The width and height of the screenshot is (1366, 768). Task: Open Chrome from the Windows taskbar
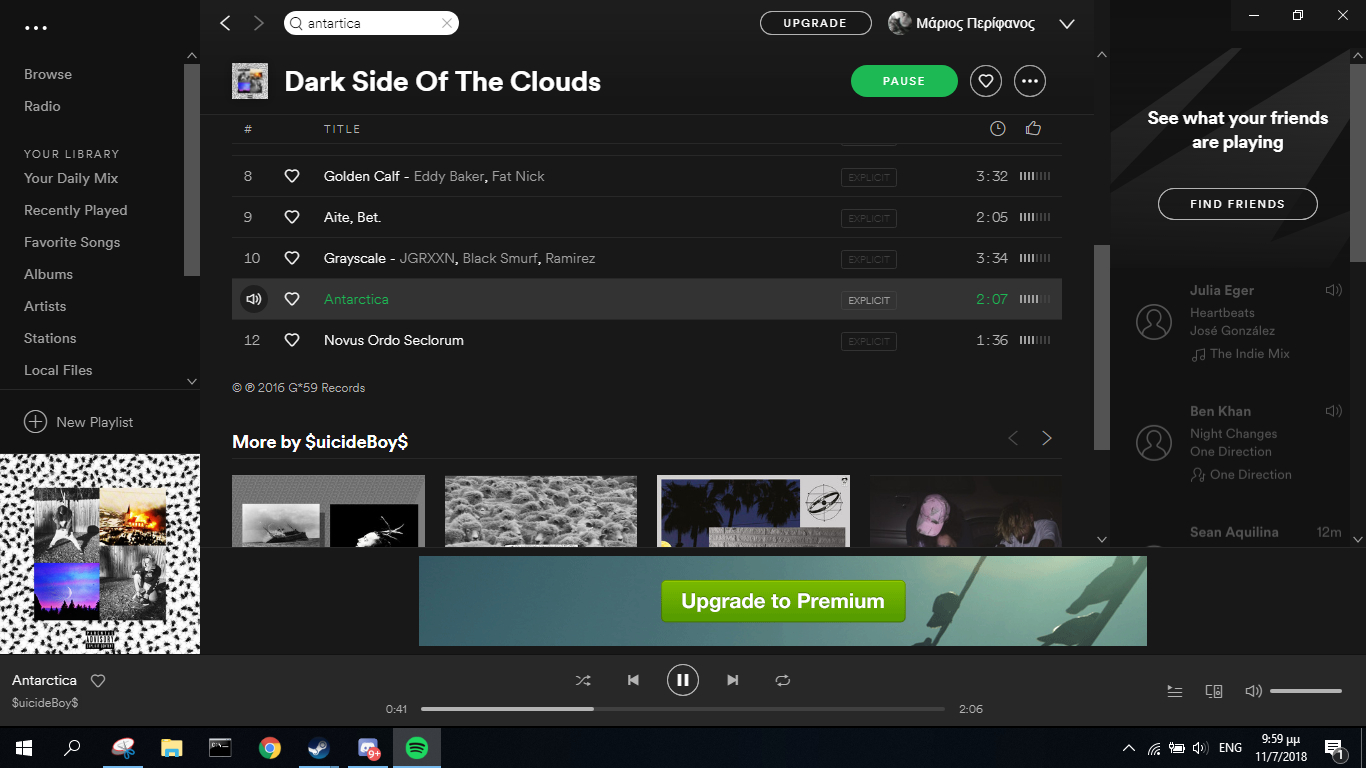click(x=269, y=748)
